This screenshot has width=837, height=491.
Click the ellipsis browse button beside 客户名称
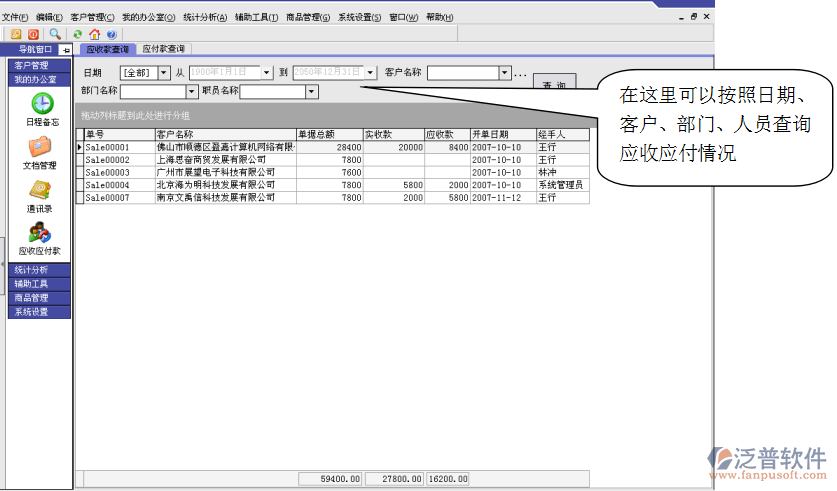(x=520, y=75)
